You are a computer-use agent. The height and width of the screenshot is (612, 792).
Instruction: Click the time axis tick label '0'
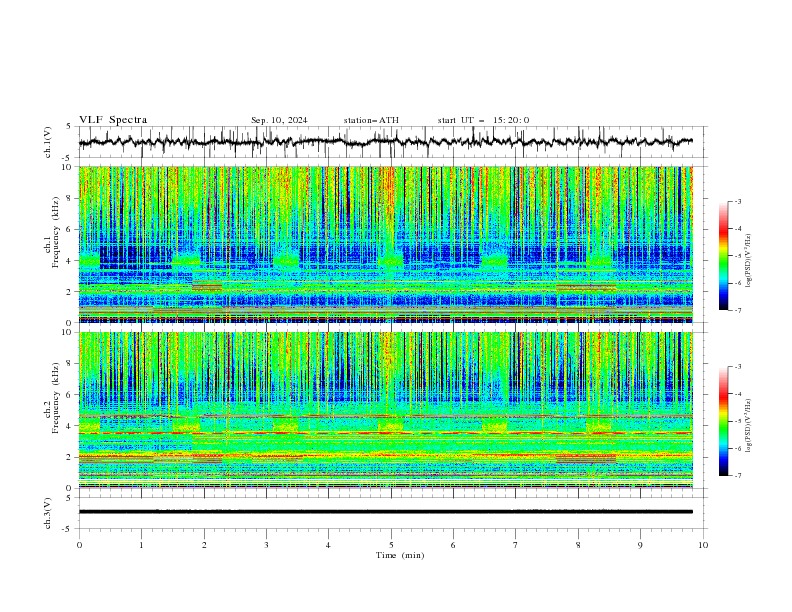click(x=79, y=545)
